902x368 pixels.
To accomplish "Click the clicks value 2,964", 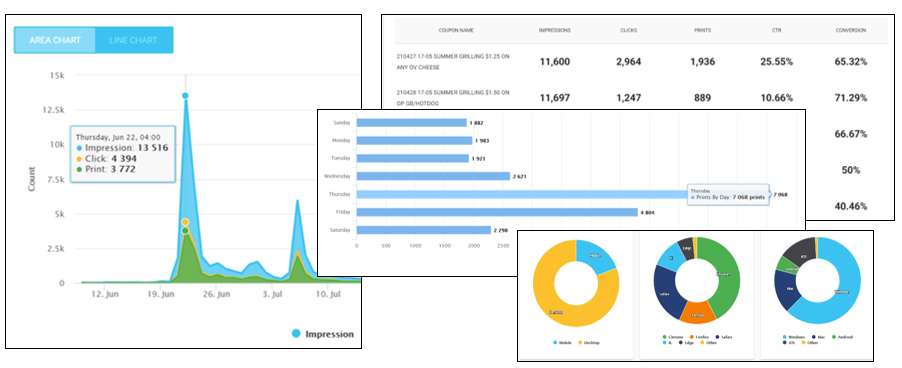I will click(628, 62).
